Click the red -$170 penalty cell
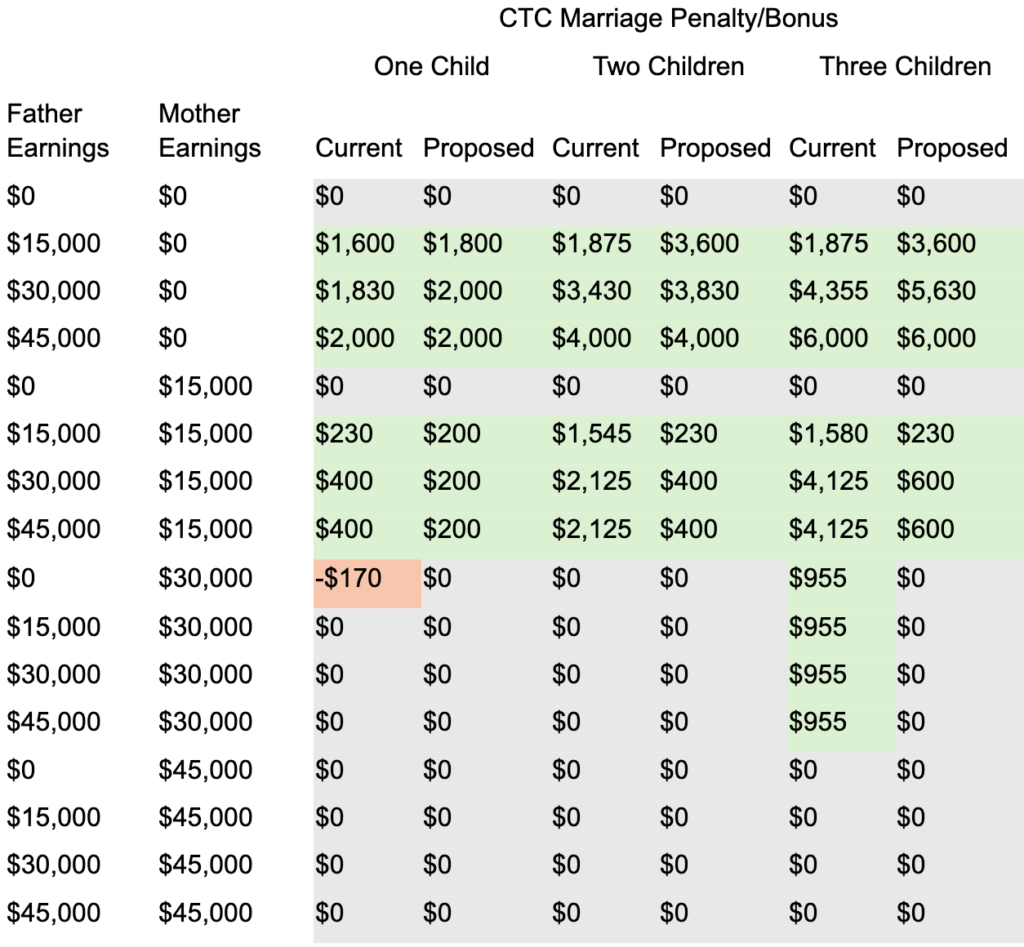 pyautogui.click(x=349, y=578)
